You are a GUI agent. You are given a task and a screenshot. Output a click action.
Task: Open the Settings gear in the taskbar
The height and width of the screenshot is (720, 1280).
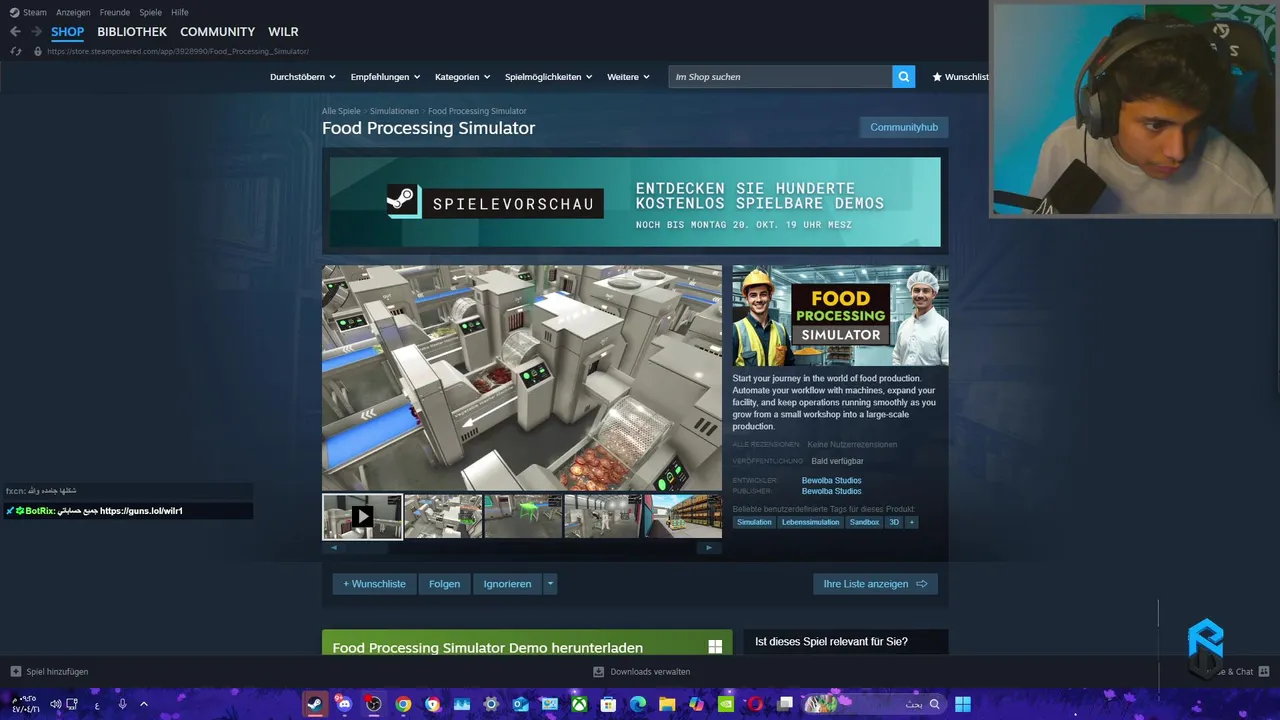[x=491, y=704]
